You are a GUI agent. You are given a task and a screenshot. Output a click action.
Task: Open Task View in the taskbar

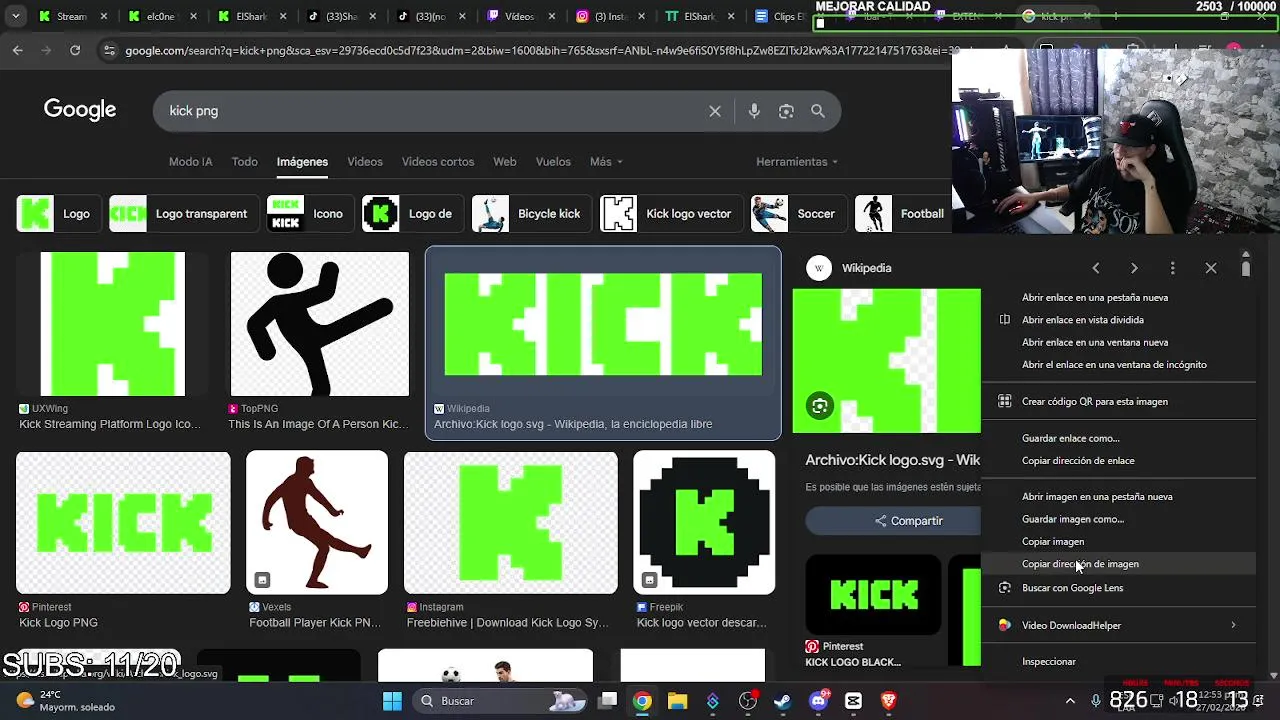click(x=607, y=701)
